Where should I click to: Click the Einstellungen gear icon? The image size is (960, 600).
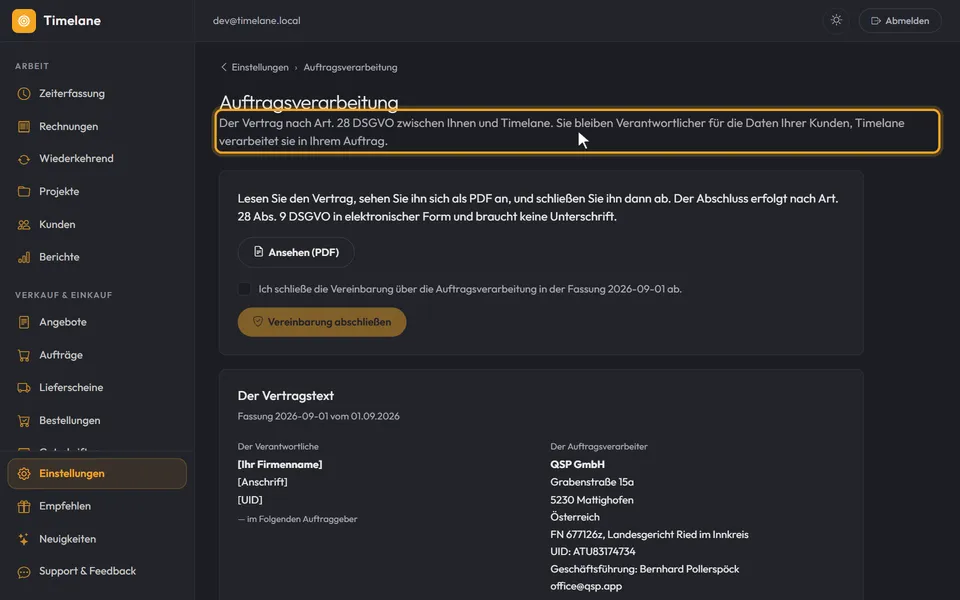pyautogui.click(x=24, y=474)
